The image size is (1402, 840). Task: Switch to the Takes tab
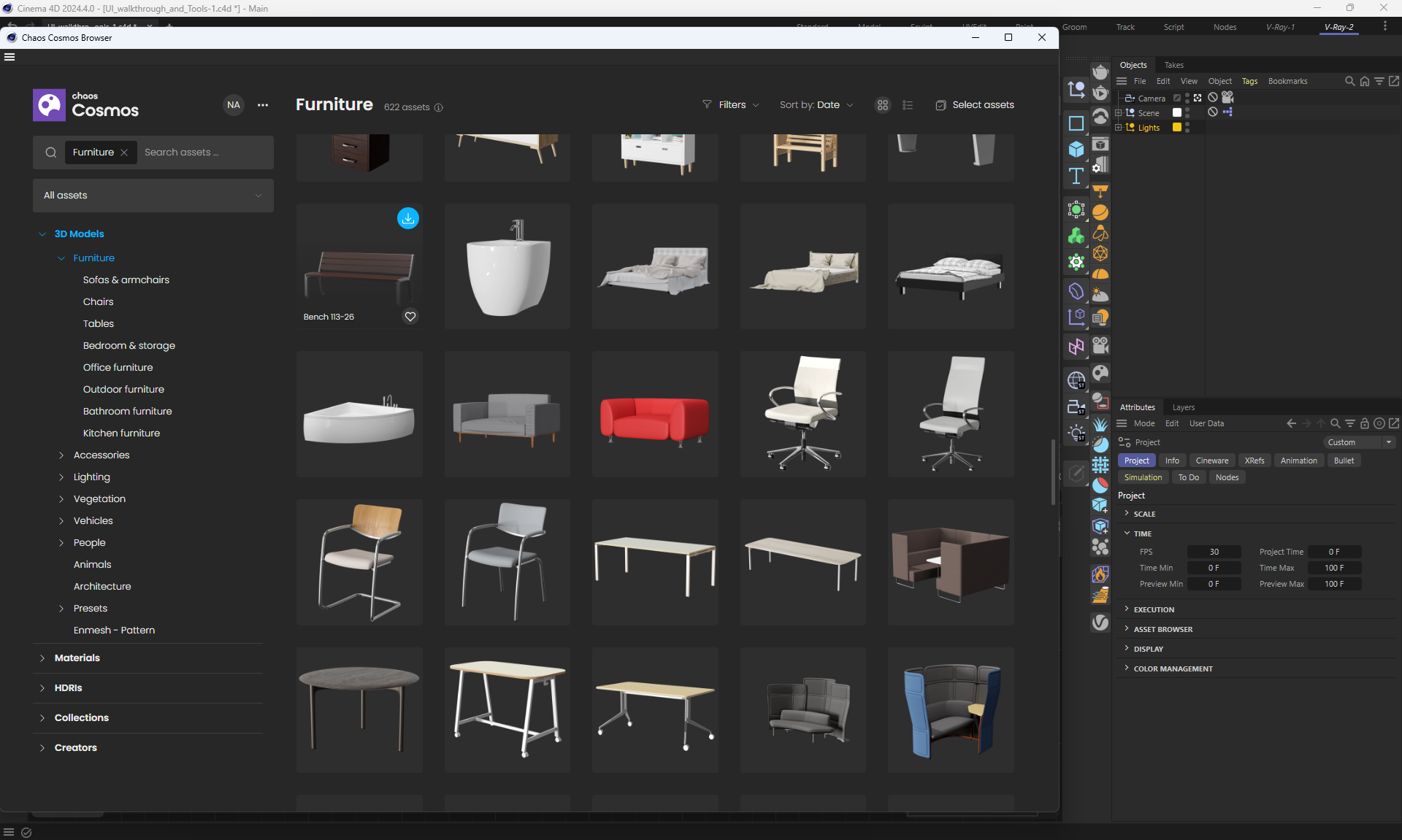tap(1173, 65)
